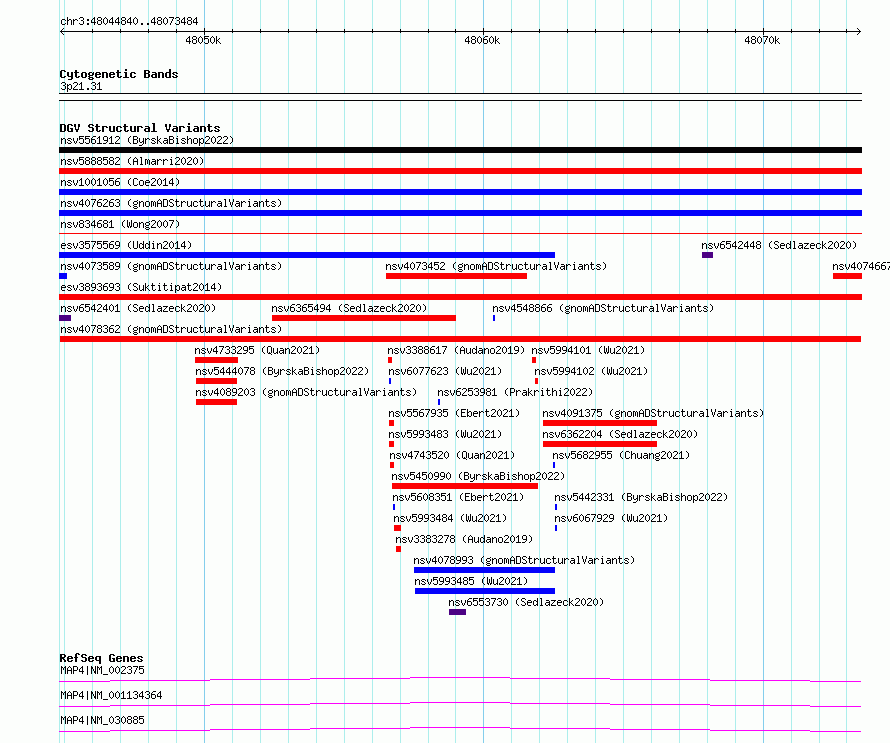Open nsv5994102 (Wu2021) label

pos(591,371)
